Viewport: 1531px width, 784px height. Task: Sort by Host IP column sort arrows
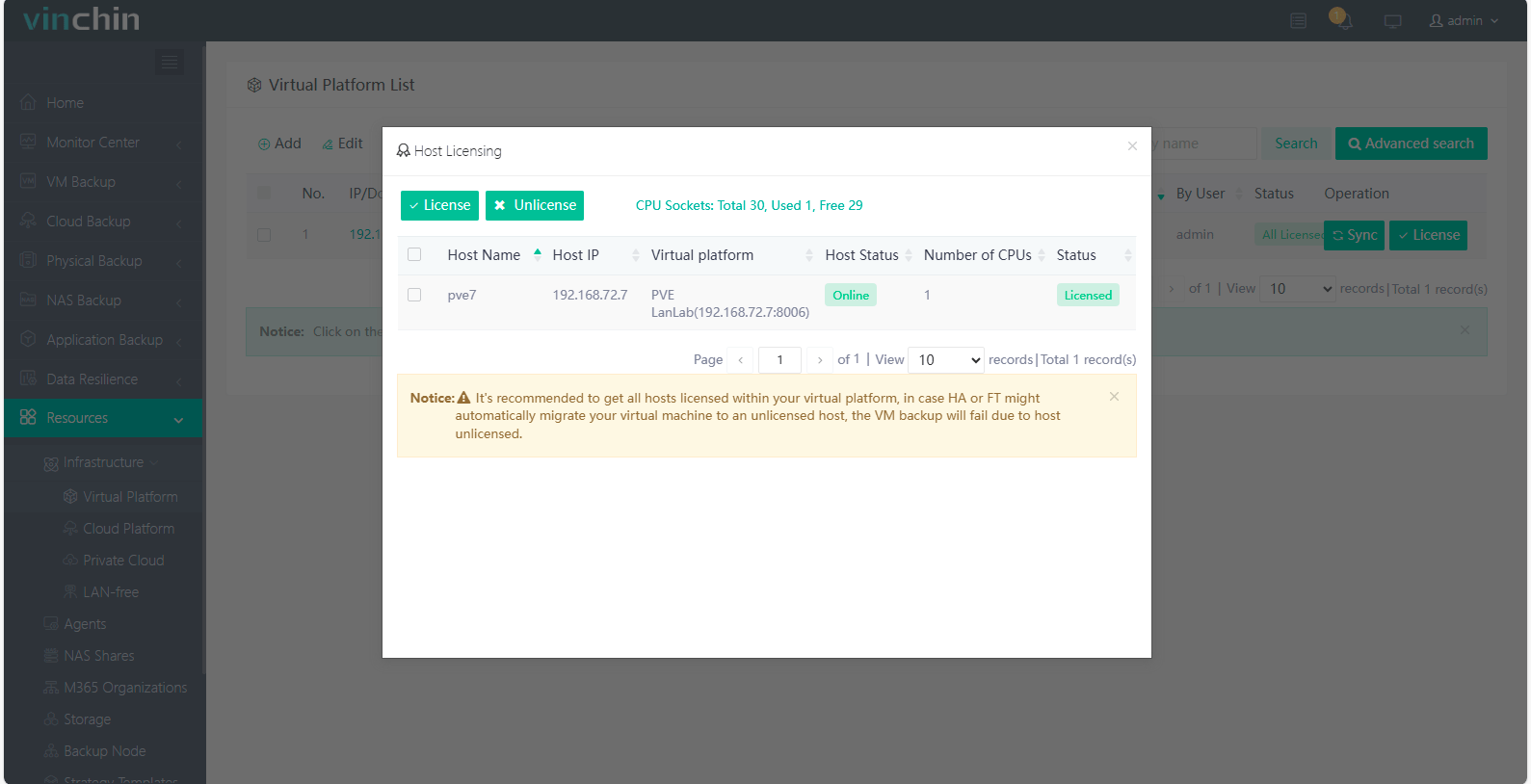(636, 255)
